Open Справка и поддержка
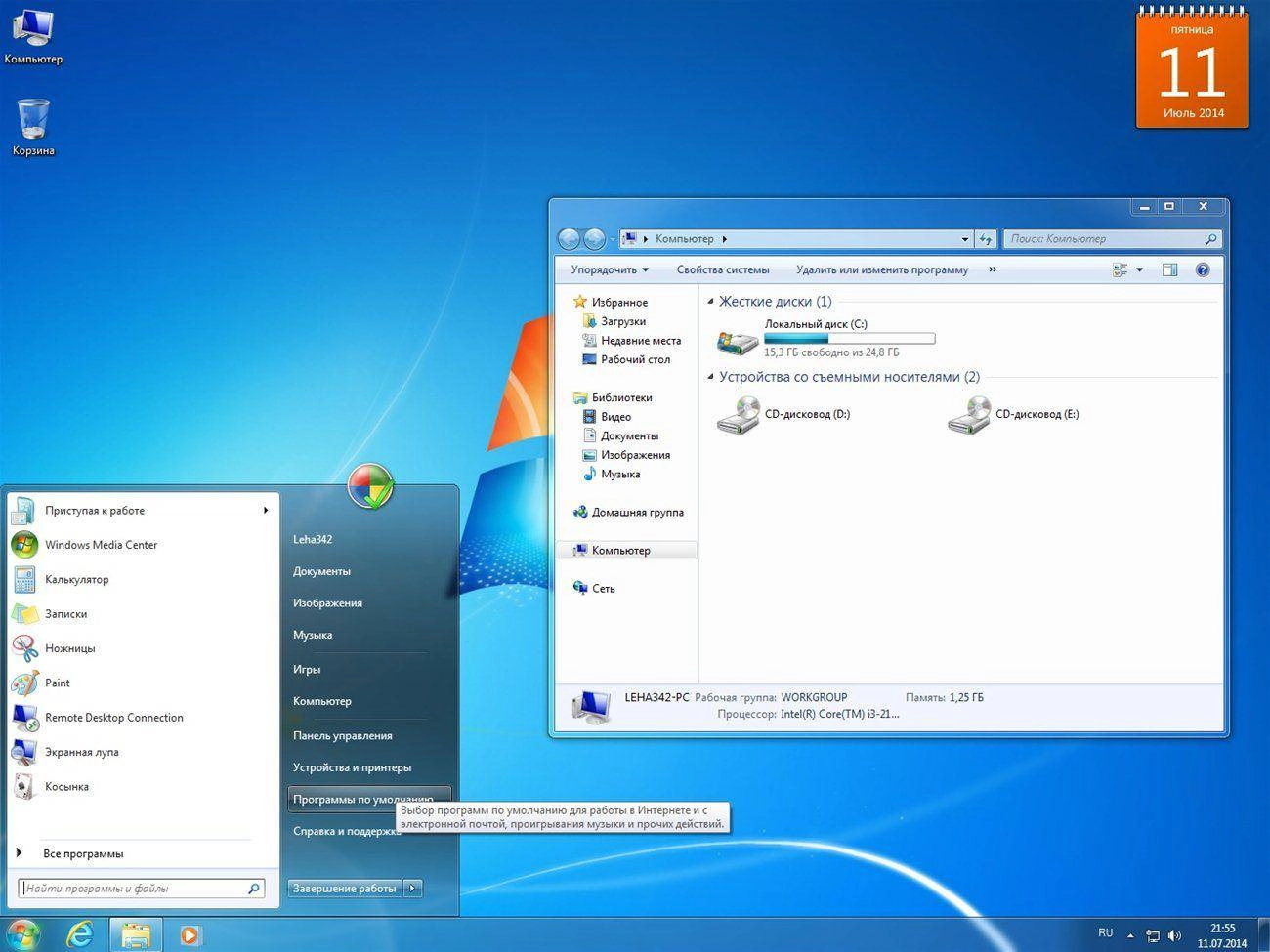 pos(347,831)
